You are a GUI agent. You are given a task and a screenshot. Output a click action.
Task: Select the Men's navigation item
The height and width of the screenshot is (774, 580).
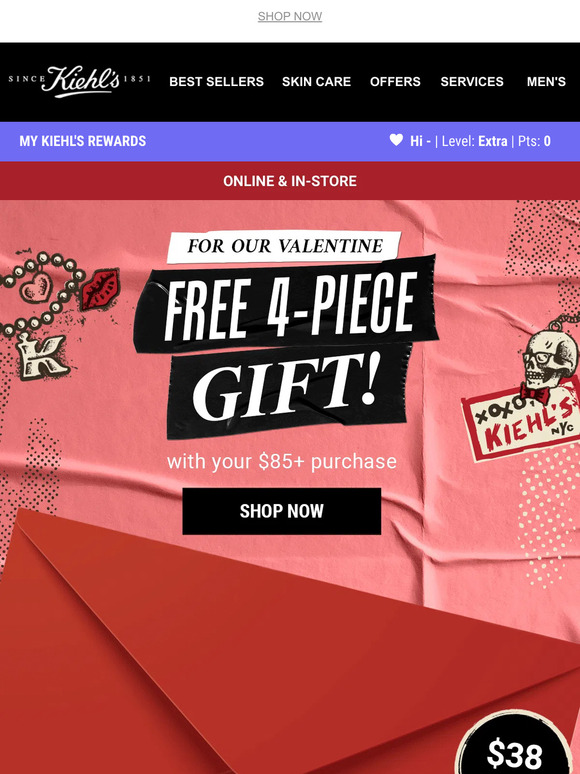(546, 81)
